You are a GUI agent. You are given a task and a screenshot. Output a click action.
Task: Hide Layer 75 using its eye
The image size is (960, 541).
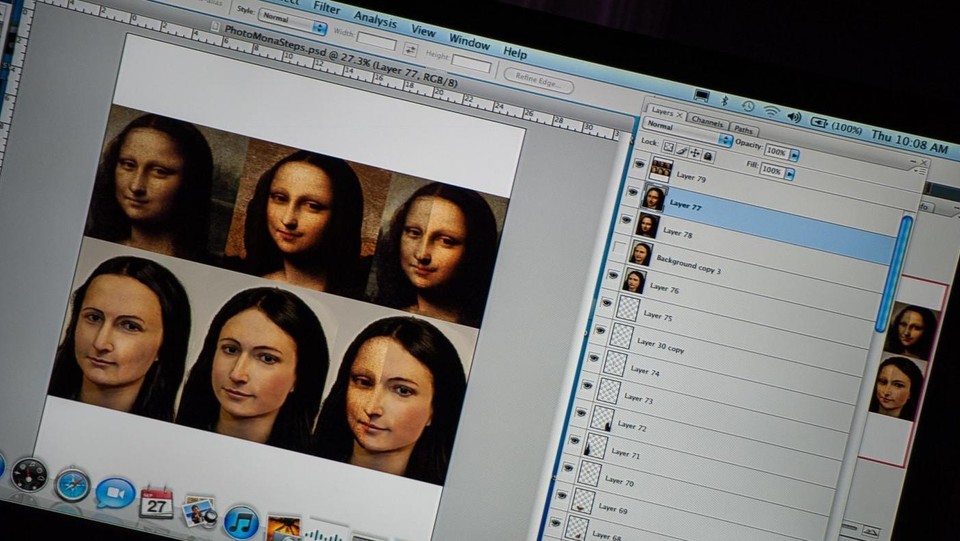pos(607,302)
